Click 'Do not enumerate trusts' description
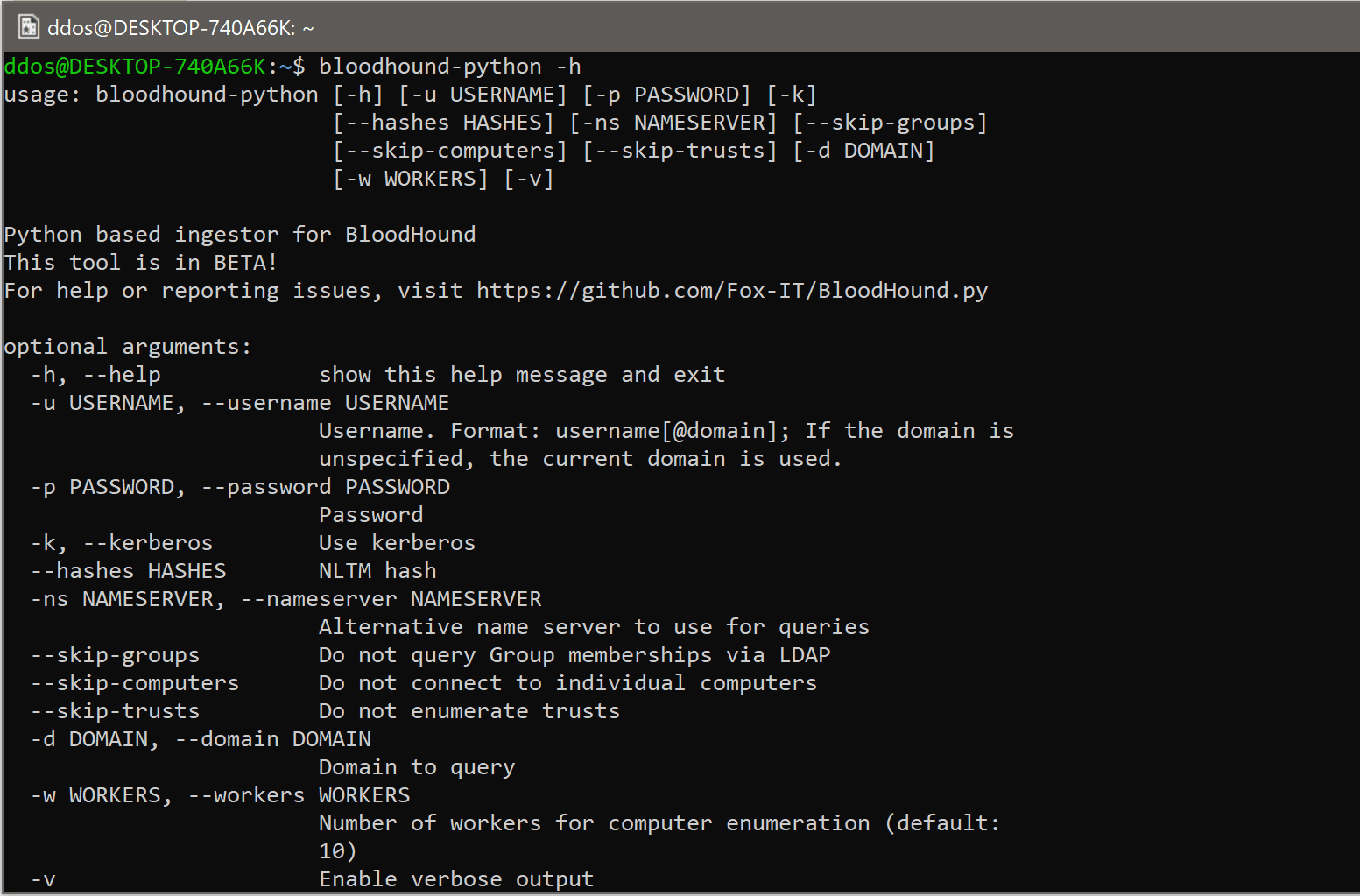1360x896 pixels. [469, 711]
